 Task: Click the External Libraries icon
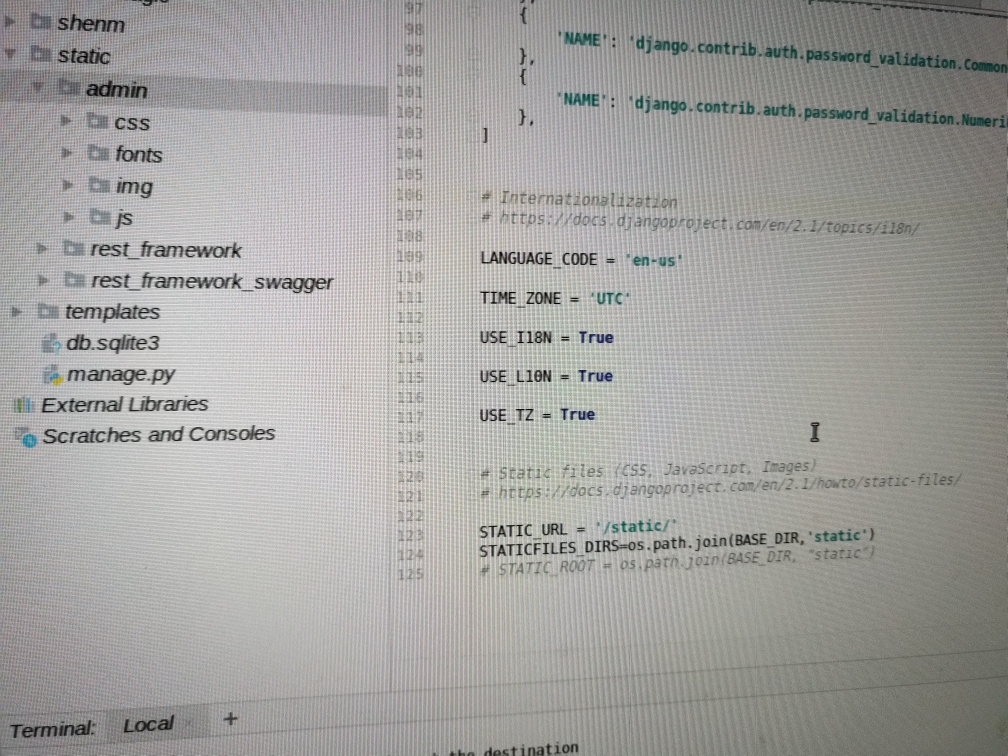pos(23,405)
